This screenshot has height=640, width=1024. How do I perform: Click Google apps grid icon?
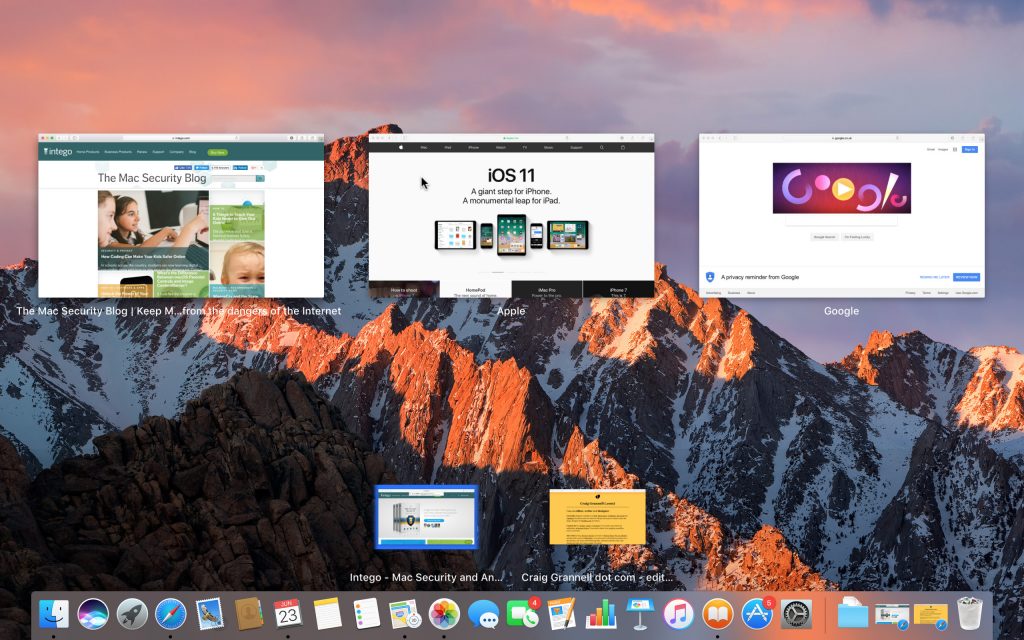[x=955, y=150]
